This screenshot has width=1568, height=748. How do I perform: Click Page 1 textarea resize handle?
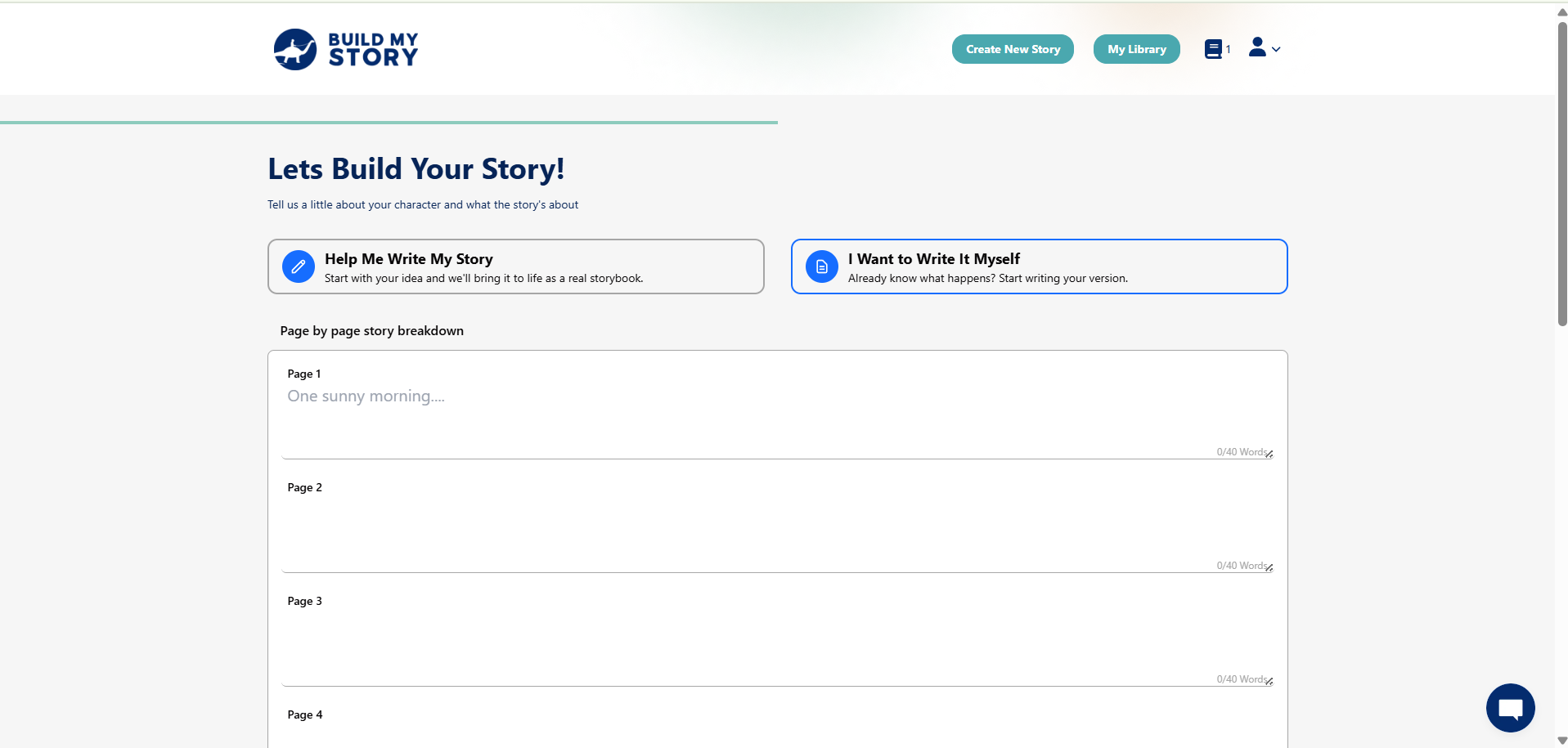(x=1269, y=455)
